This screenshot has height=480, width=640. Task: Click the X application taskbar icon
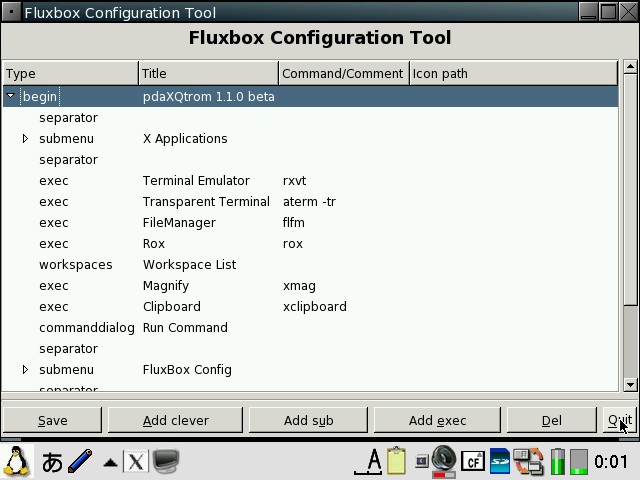point(135,461)
